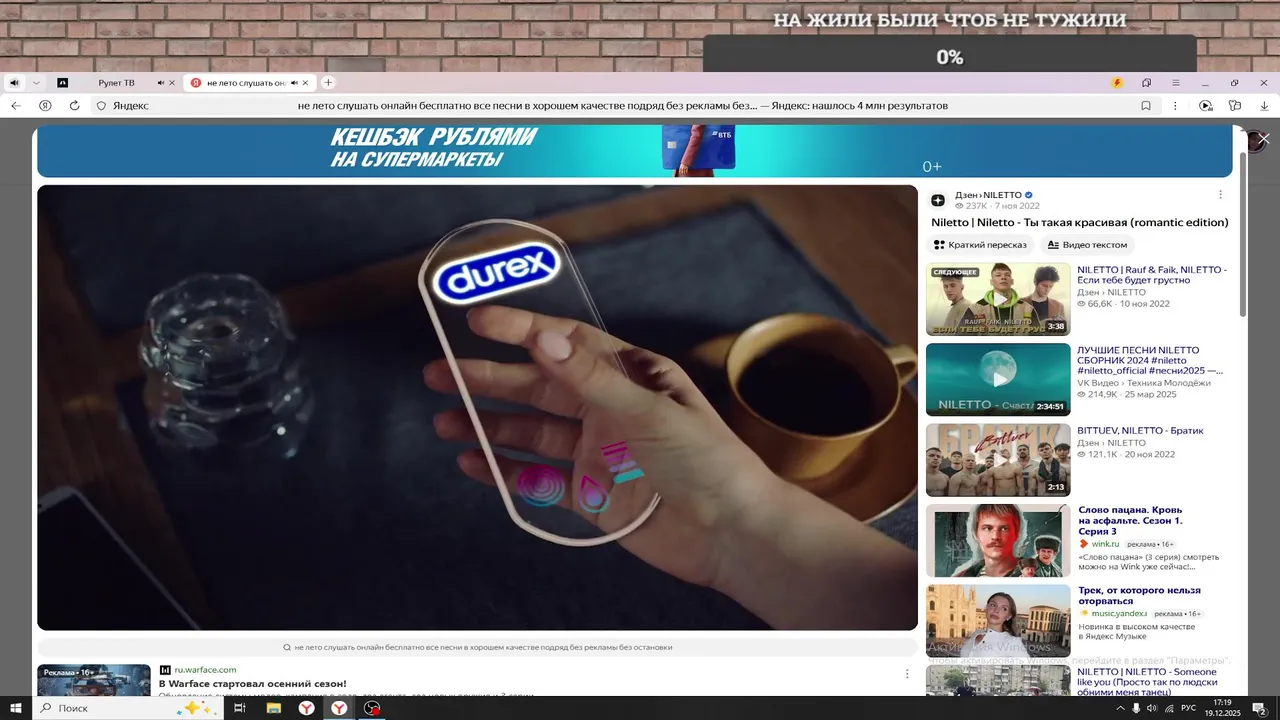Open File Explorer from the taskbar

point(273,708)
